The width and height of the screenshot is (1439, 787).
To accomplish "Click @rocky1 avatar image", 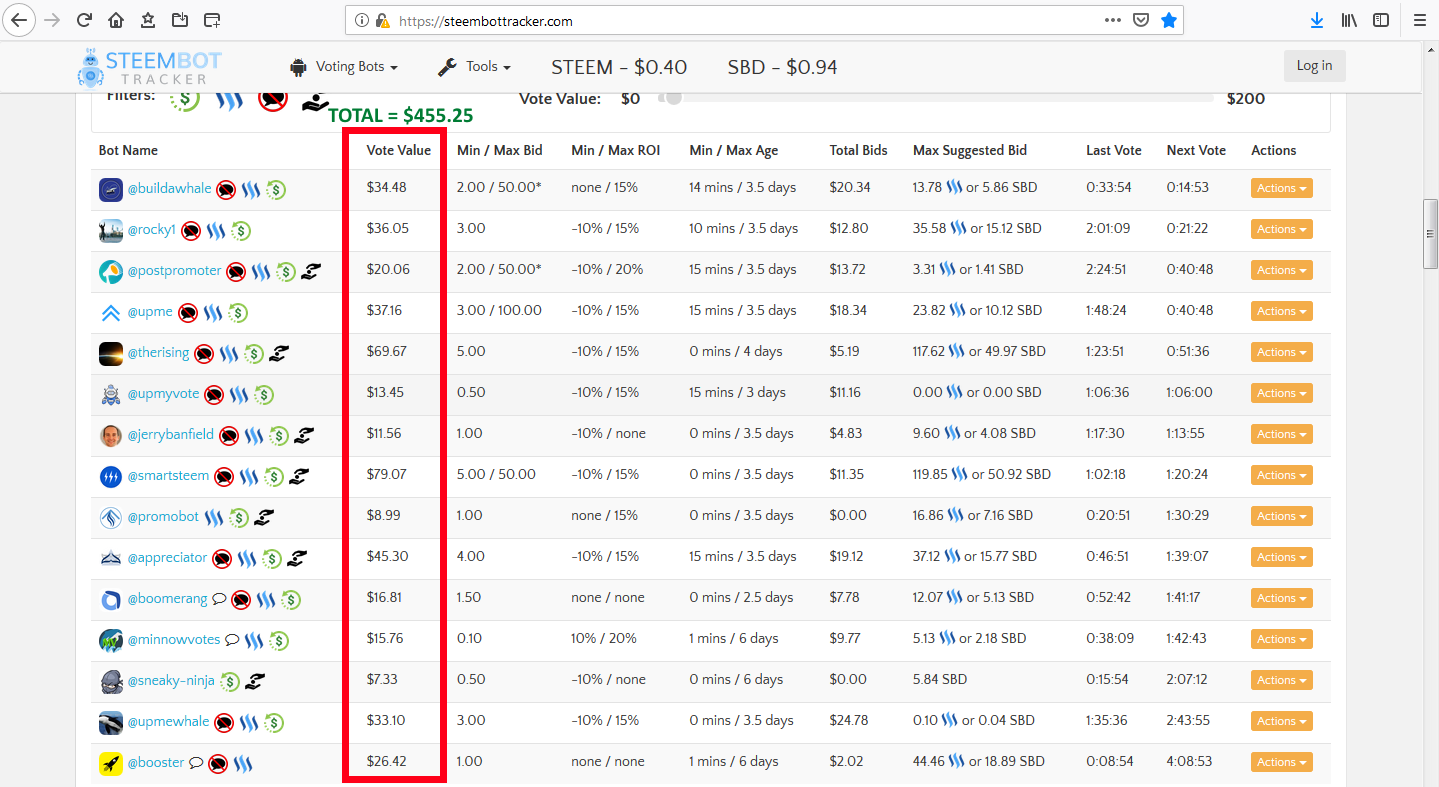I will click(x=111, y=230).
